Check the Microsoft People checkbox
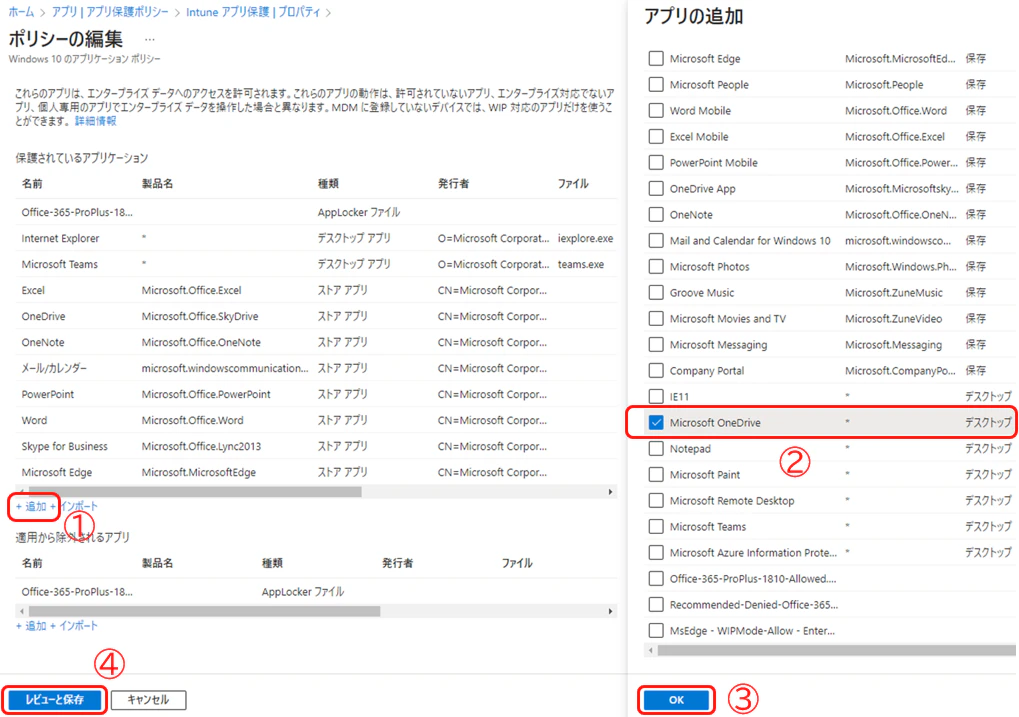Image resolution: width=1019 pixels, height=717 pixels. click(656, 85)
